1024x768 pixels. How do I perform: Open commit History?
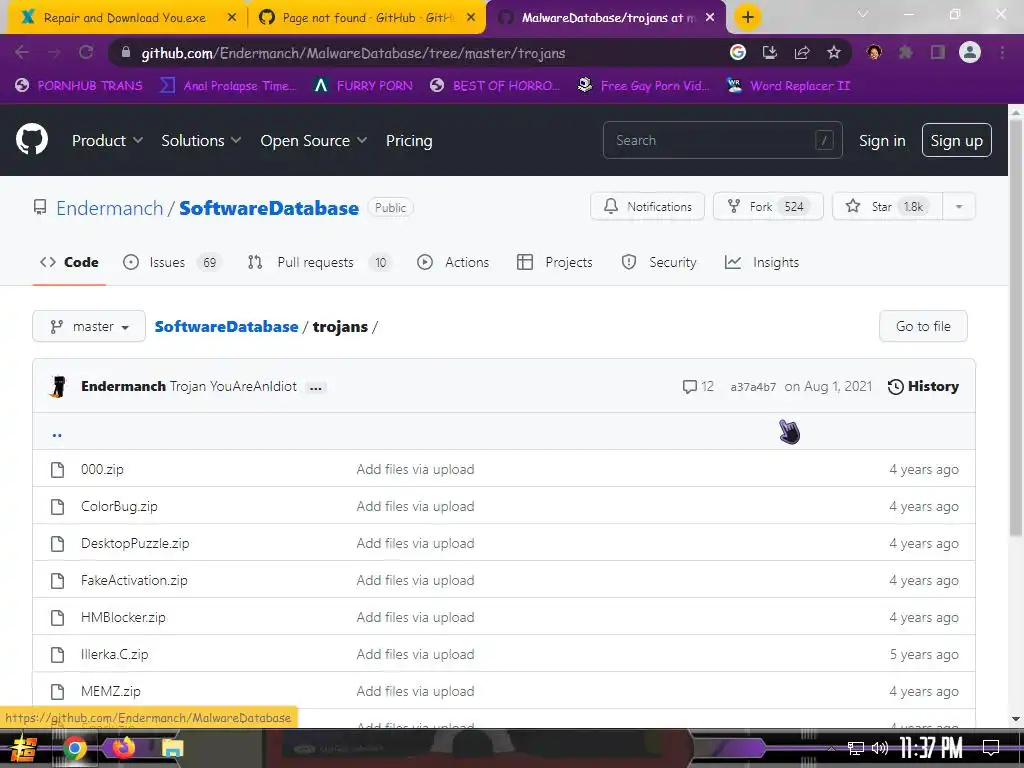[923, 387]
